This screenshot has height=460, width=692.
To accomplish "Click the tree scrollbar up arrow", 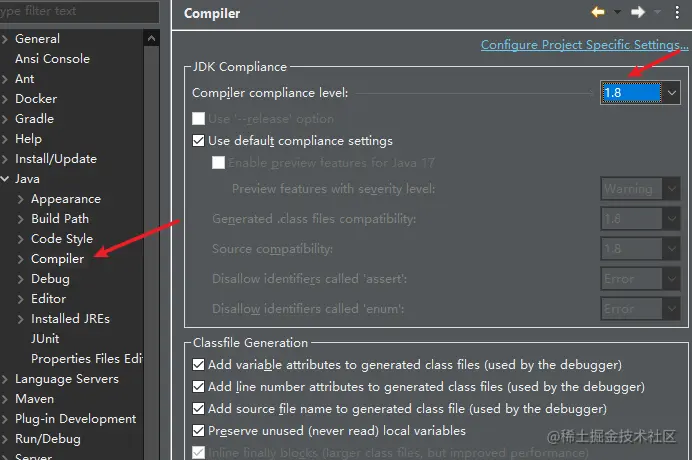I will point(151,38).
